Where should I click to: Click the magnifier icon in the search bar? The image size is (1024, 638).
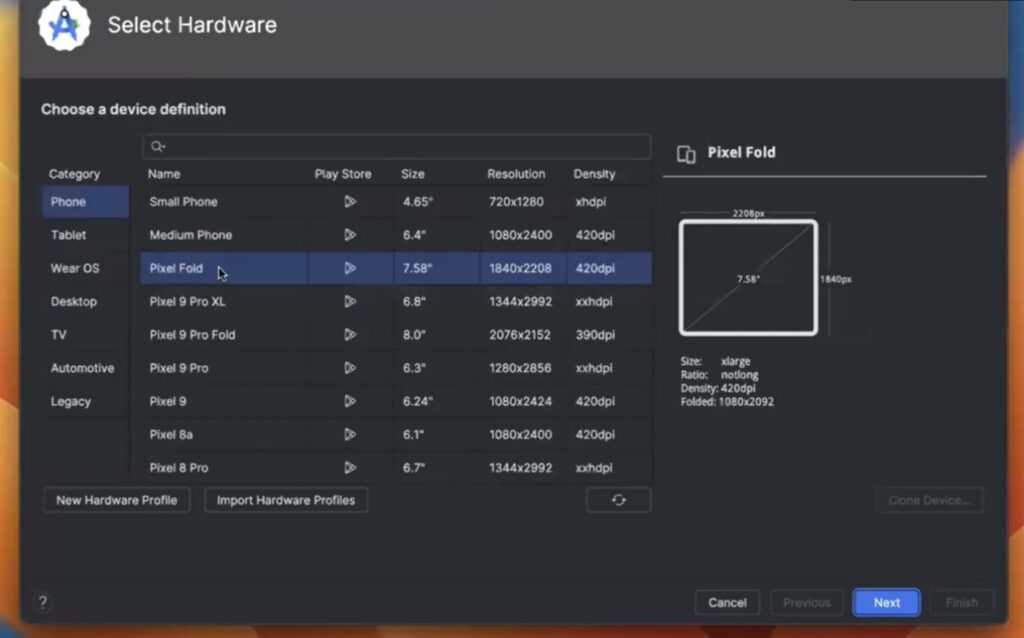point(156,146)
